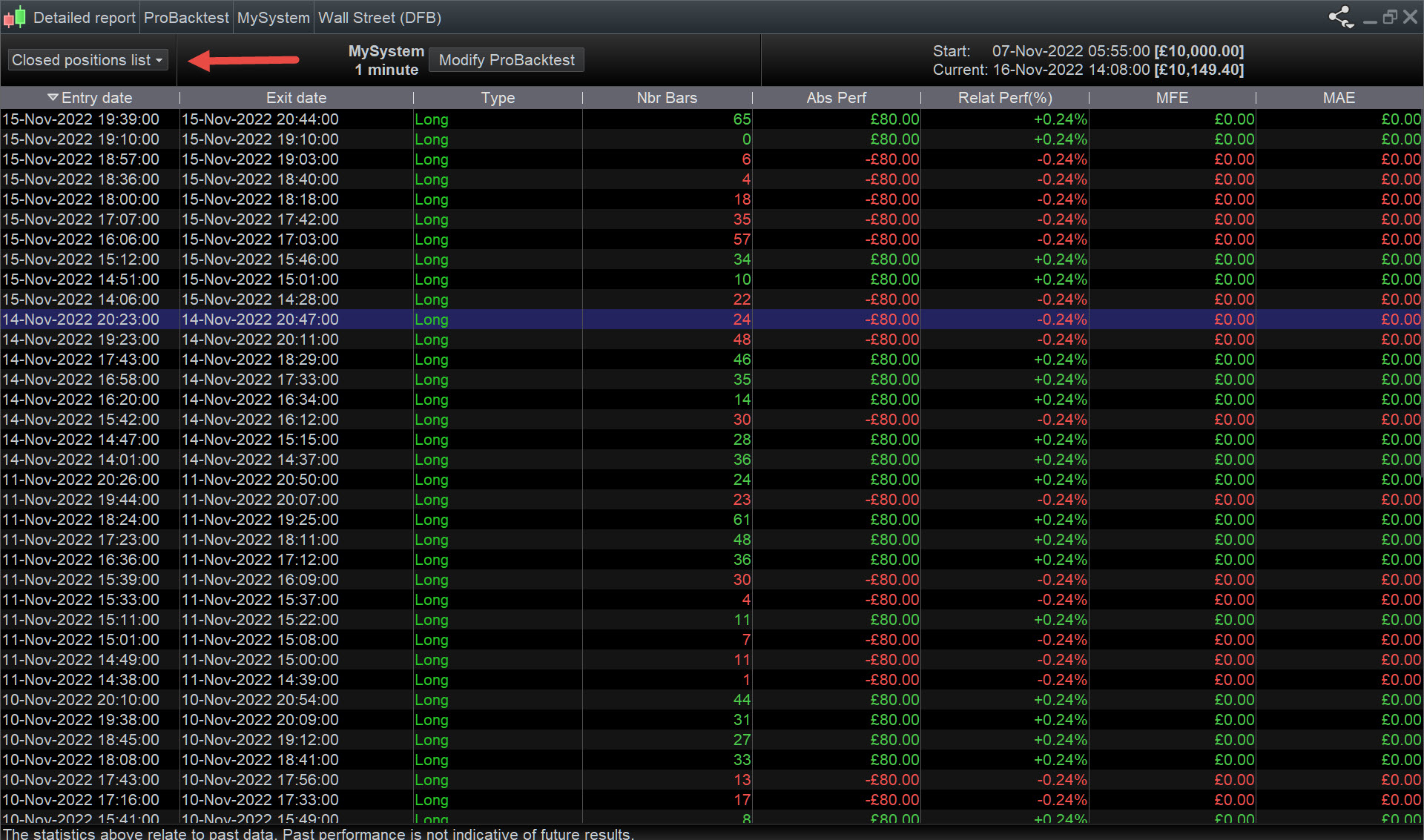
Task: Sort by MAE column header
Action: click(1339, 98)
